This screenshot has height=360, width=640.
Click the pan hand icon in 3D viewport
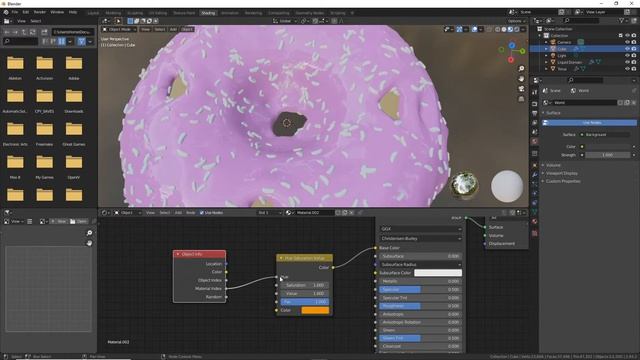(x=521, y=78)
